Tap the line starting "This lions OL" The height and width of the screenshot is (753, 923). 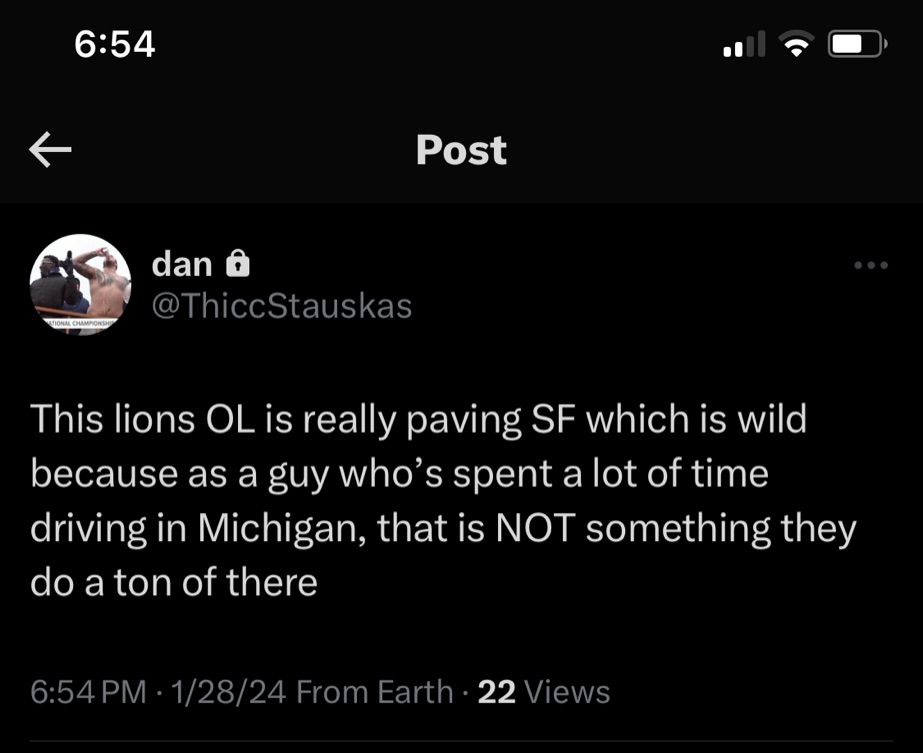pos(418,419)
